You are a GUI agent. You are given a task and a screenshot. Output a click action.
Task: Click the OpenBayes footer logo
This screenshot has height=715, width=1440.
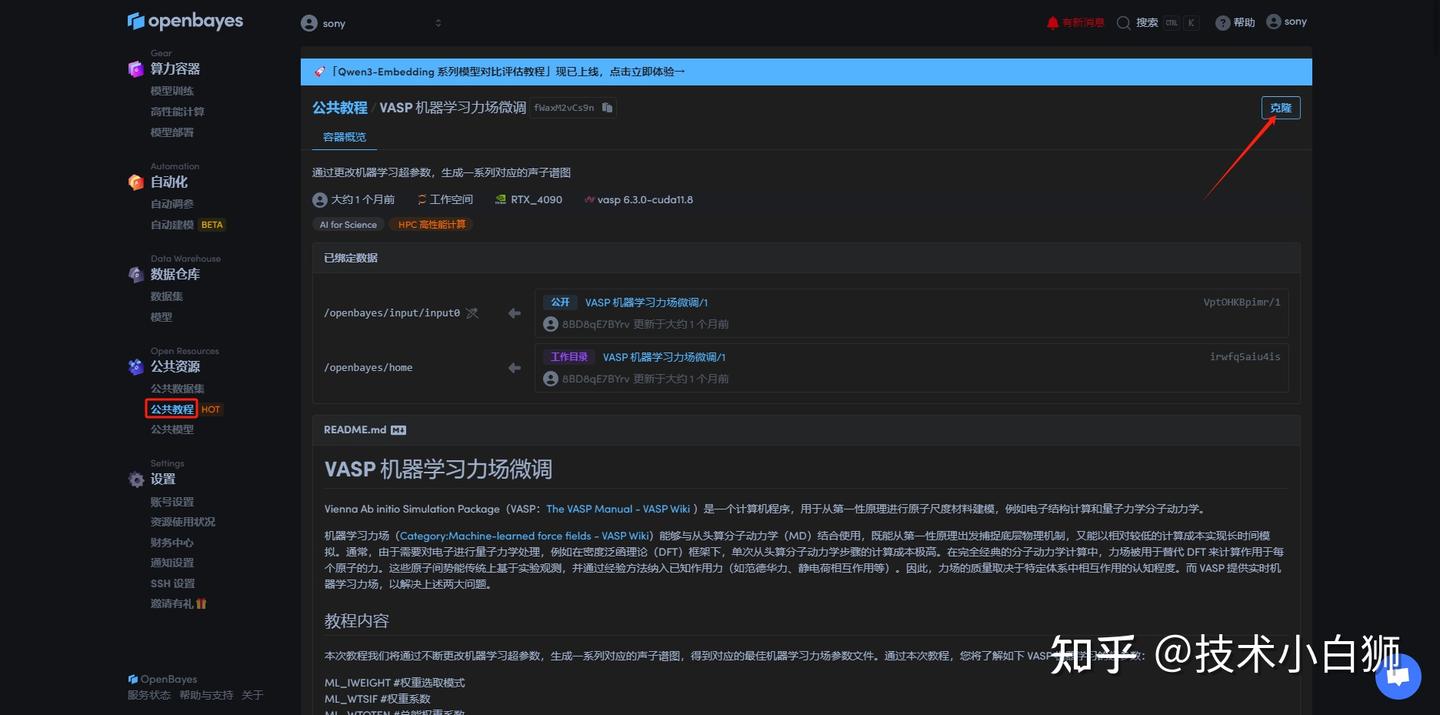pyautogui.click(x=162, y=679)
